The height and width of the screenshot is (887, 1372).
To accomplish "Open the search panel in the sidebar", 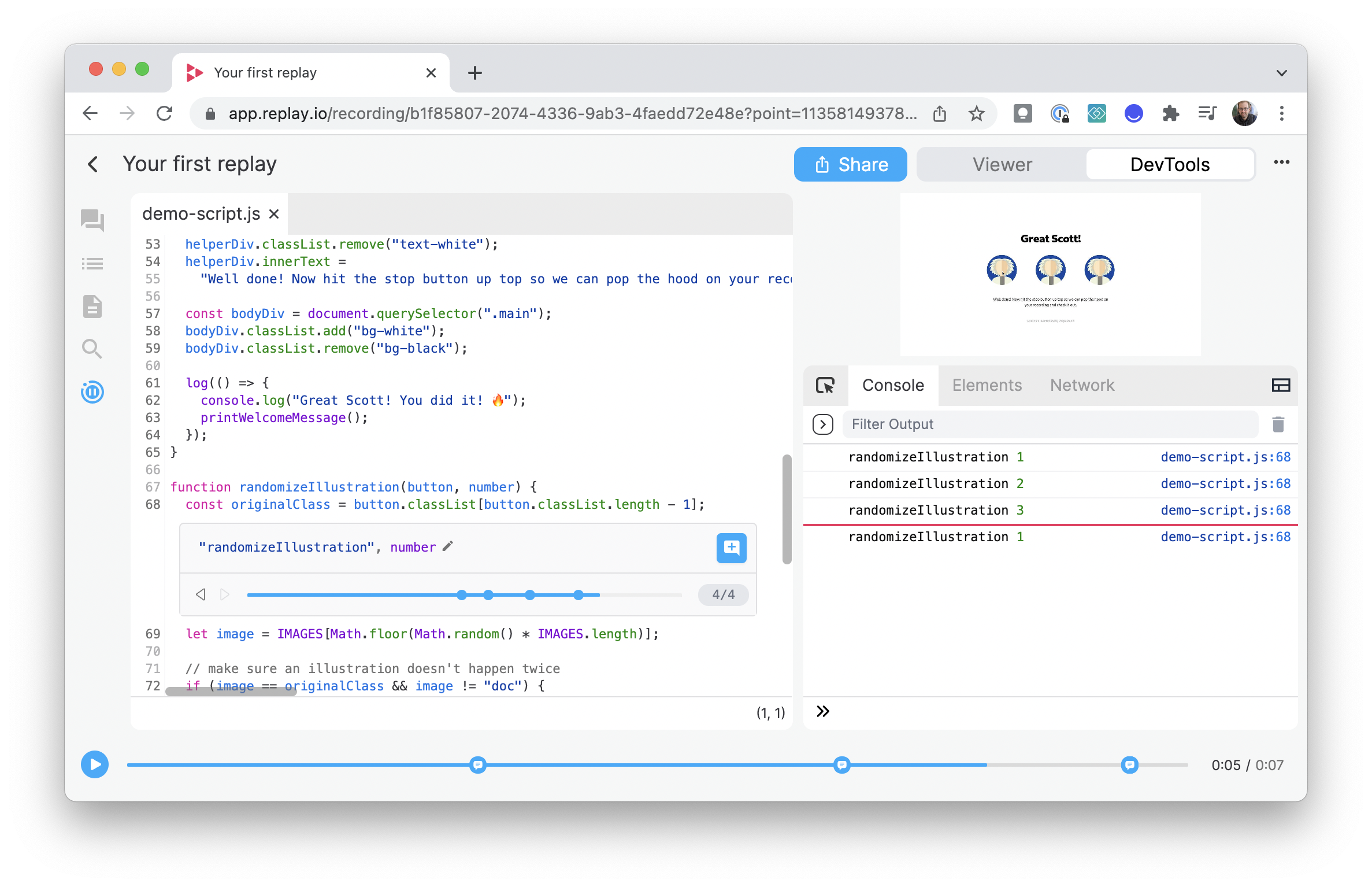I will point(93,349).
